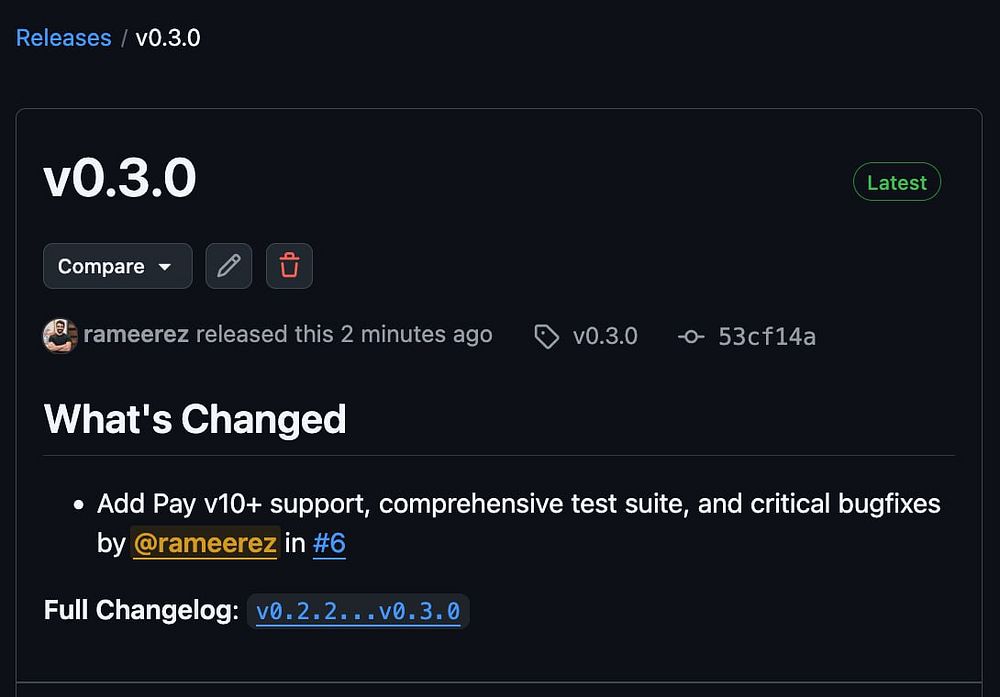The image size is (1000, 697).
Task: Click the @rameerez mention
Action: coord(205,544)
